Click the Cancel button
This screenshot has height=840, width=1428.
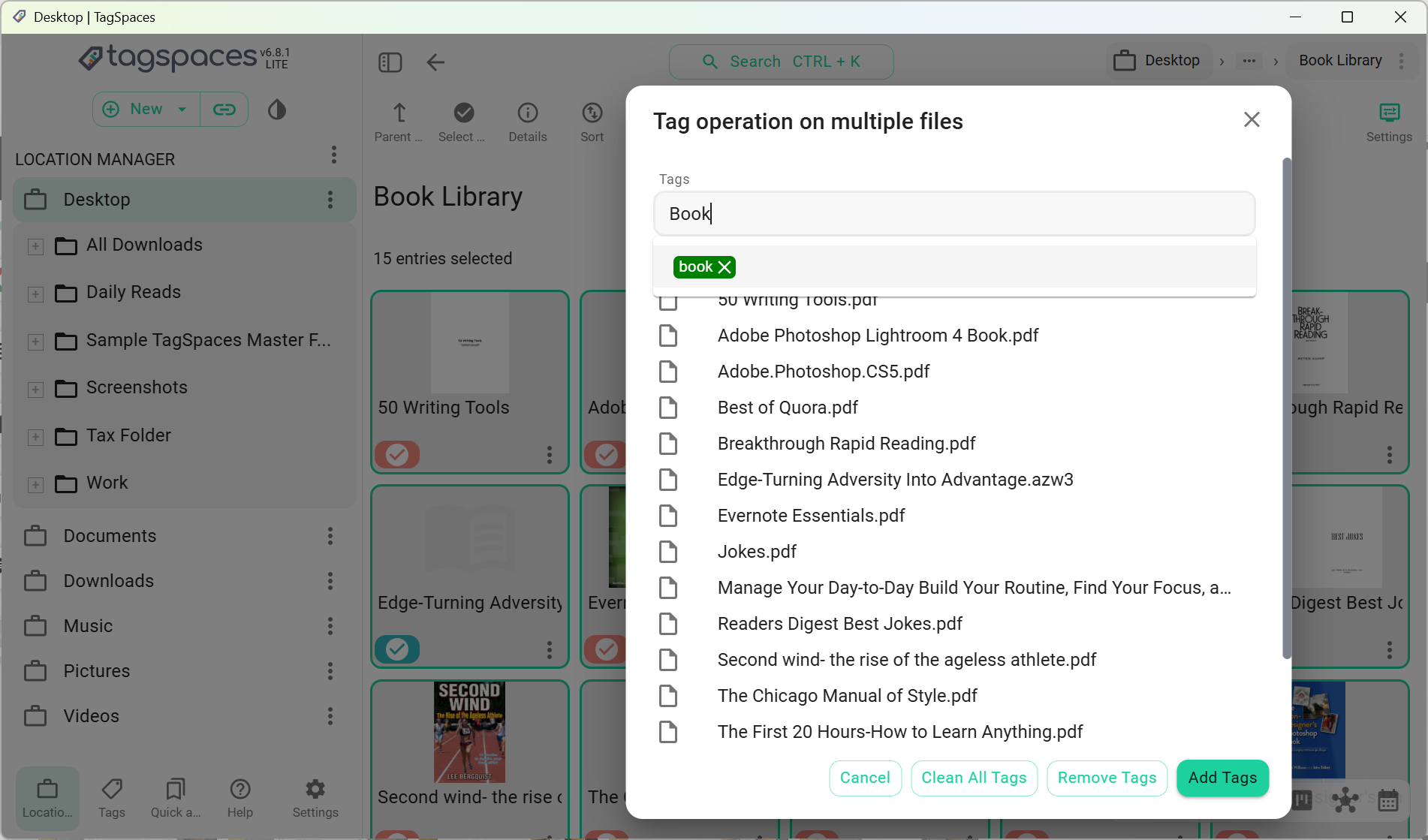coord(865,778)
